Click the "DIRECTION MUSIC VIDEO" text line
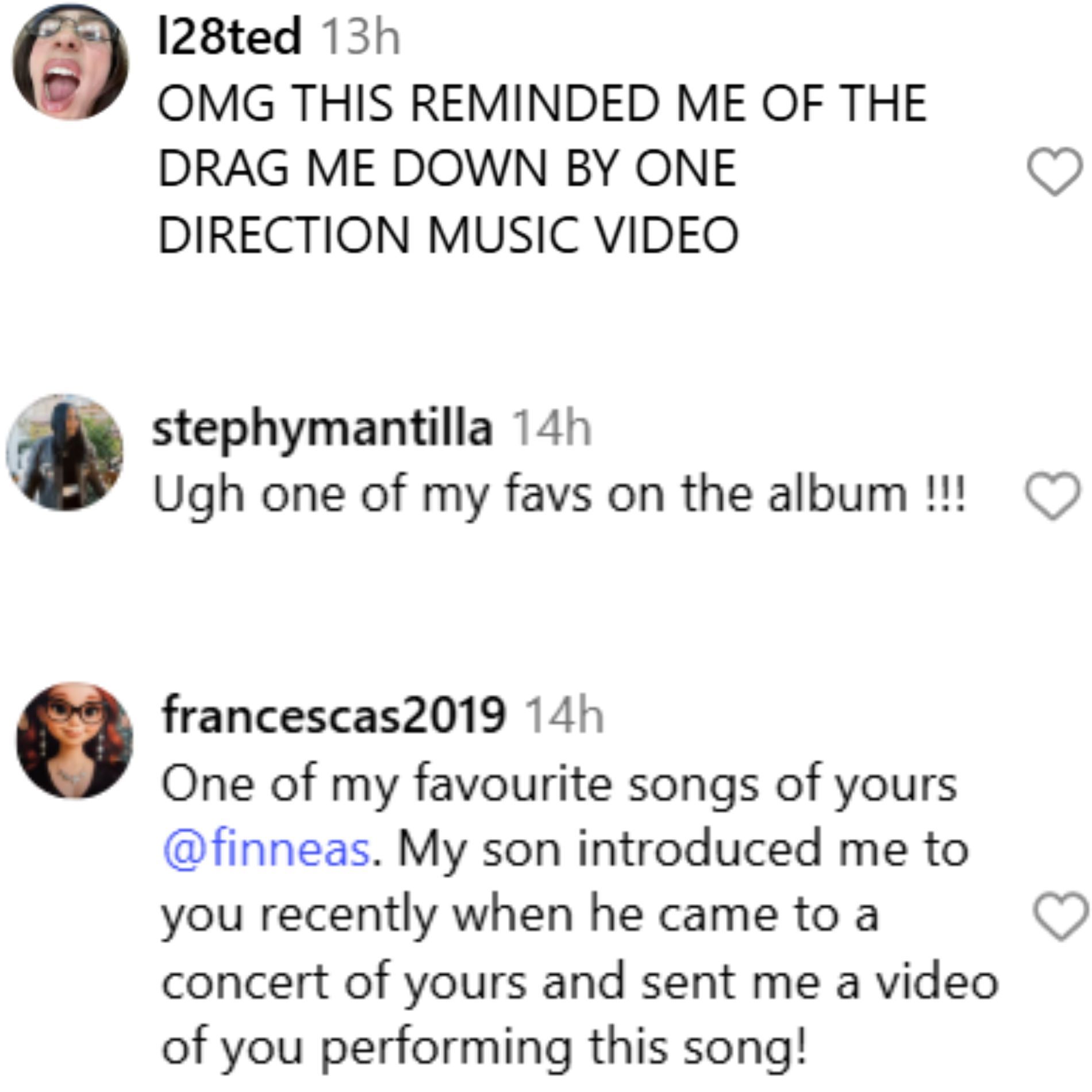 [448, 236]
